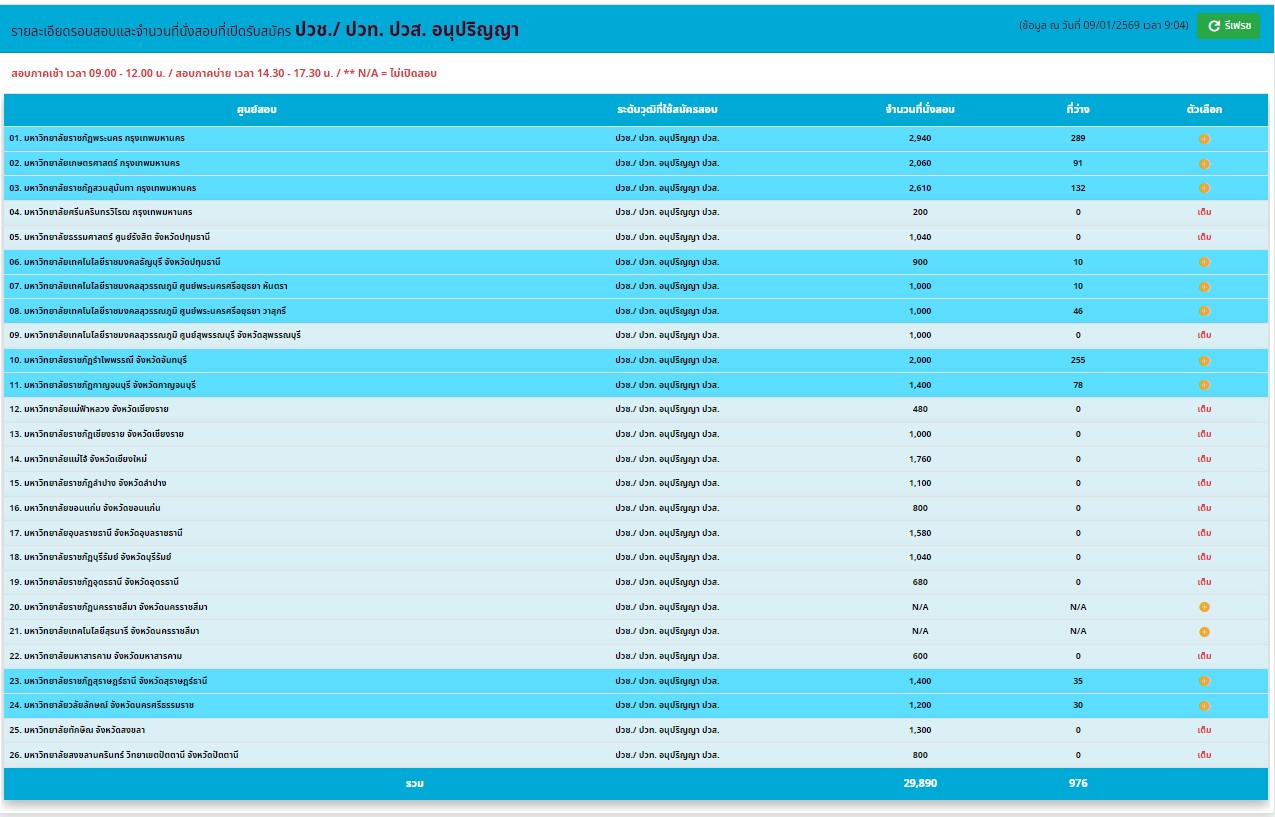The width and height of the screenshot is (1275, 817).
Task: Pick the orange select icon in row 06
Action: pyautogui.click(x=1204, y=262)
